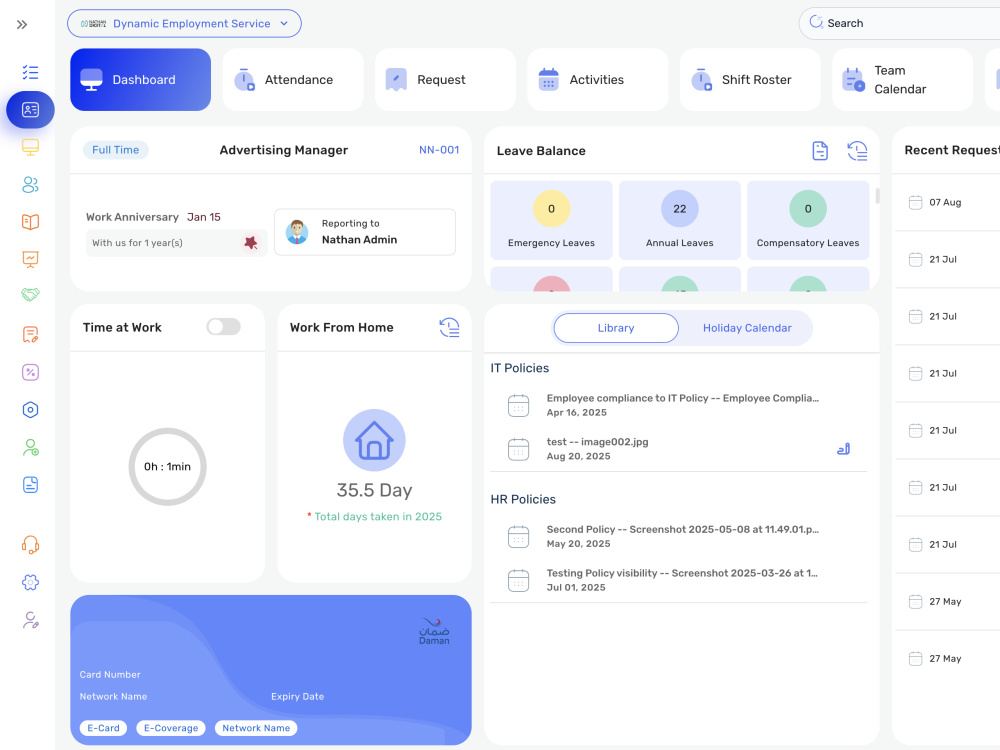The width and height of the screenshot is (1000, 750).
Task: Click Nathan Admin's avatar picture
Action: (297, 232)
